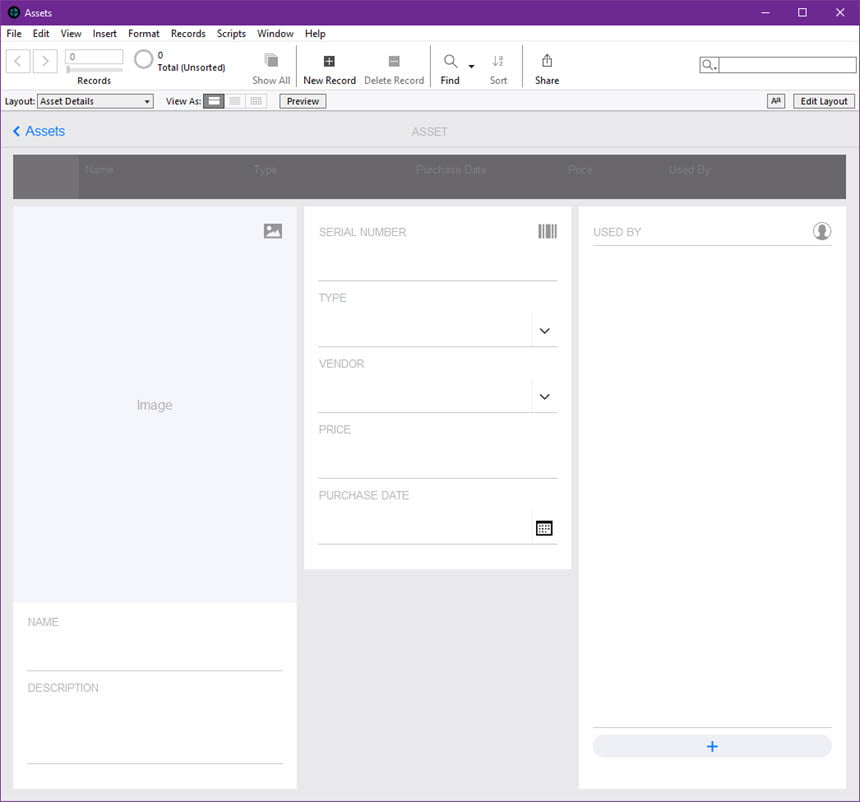Click the insert image icon
860x802 pixels.
point(273,231)
